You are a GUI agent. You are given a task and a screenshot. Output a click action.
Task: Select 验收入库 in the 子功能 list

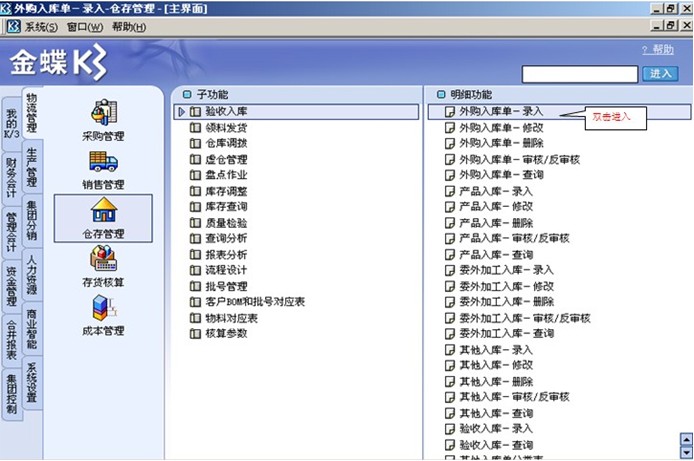(296, 112)
